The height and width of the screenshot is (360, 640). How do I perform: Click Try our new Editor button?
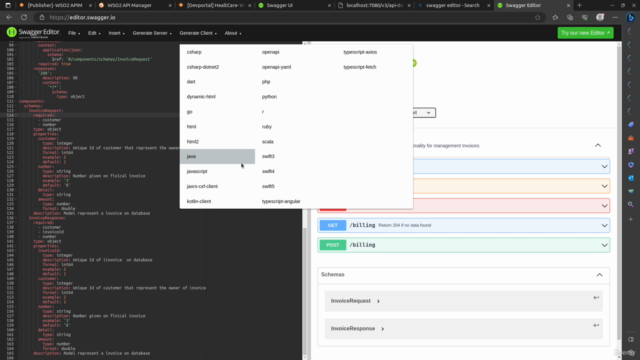click(585, 33)
